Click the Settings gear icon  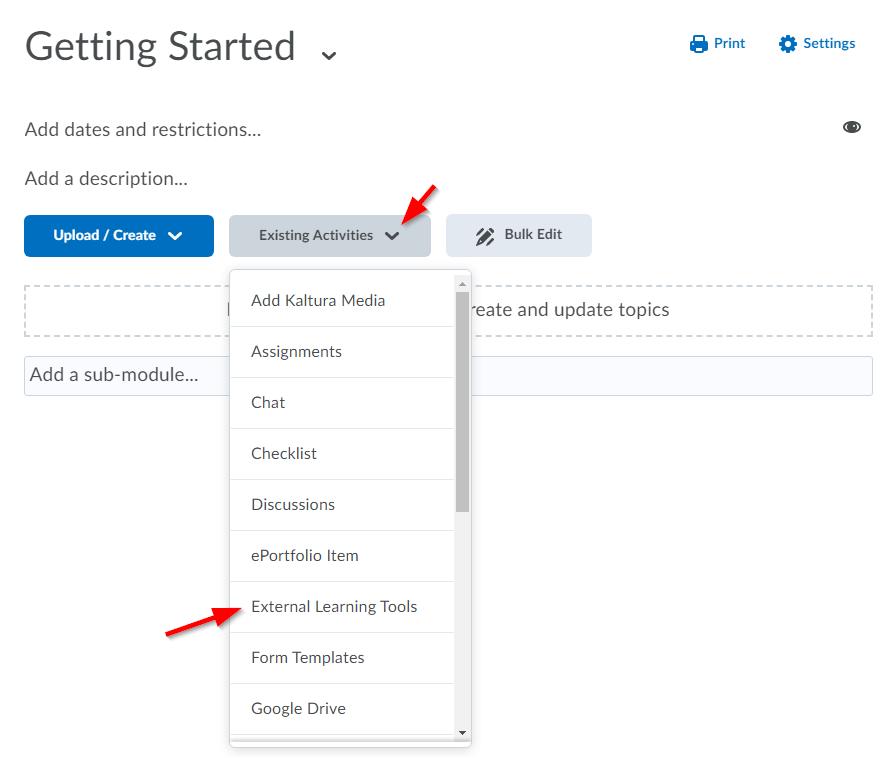click(787, 44)
